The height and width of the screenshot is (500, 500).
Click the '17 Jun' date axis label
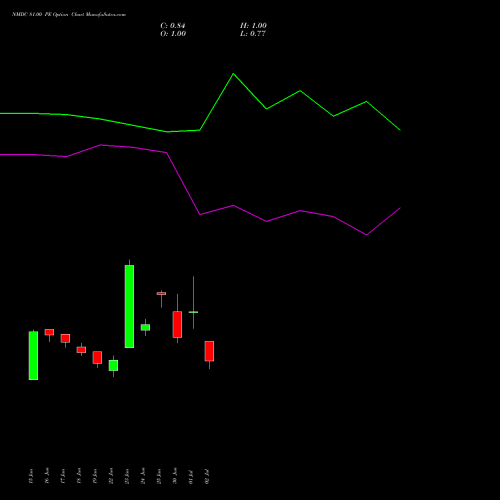[63, 476]
